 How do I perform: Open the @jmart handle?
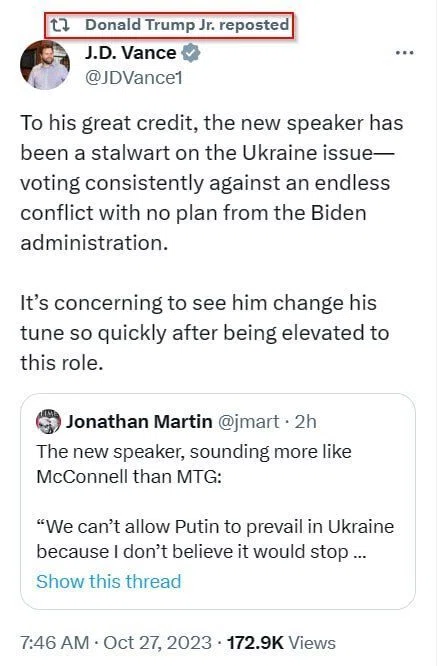pos(249,422)
